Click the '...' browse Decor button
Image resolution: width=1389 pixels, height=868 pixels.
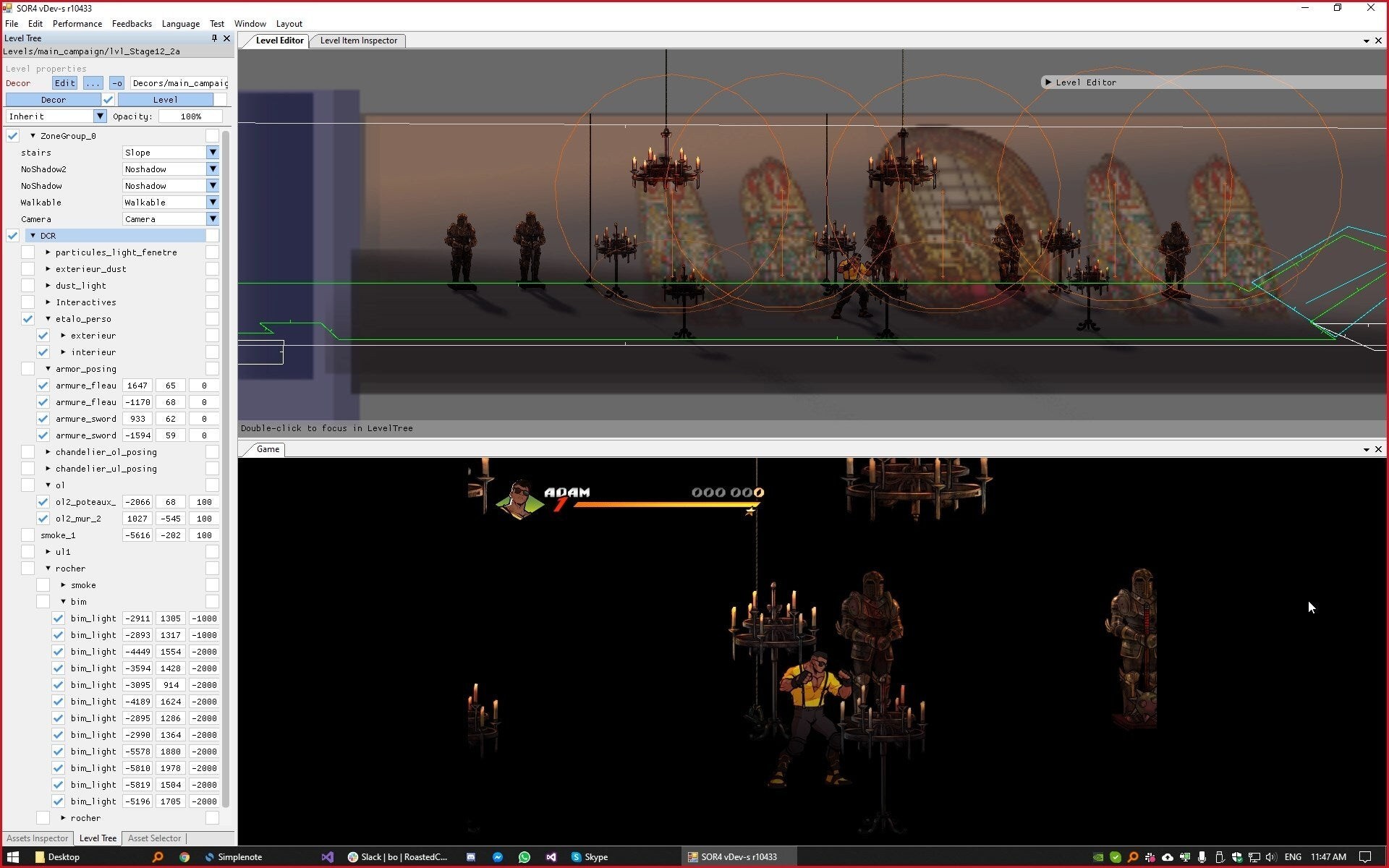(x=93, y=83)
